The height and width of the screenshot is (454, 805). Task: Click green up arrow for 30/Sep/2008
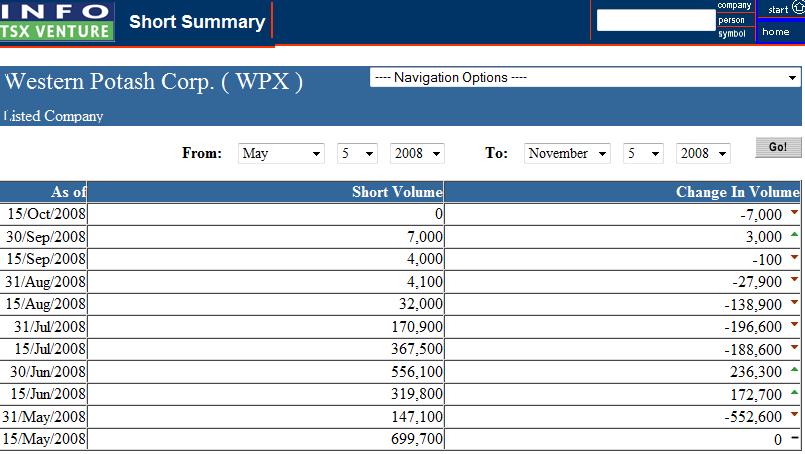point(794,235)
